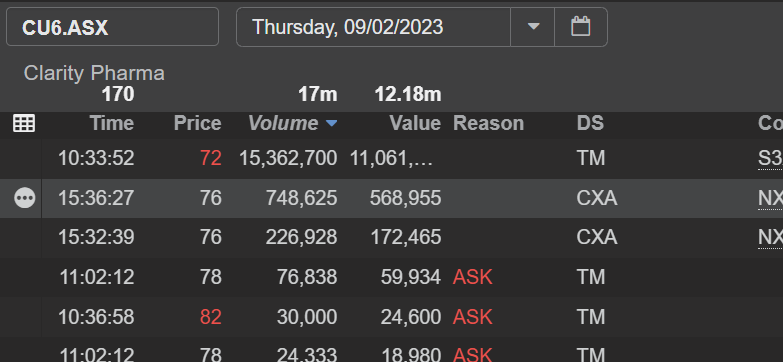Expand the date dropdown arrow

pyautogui.click(x=533, y=26)
